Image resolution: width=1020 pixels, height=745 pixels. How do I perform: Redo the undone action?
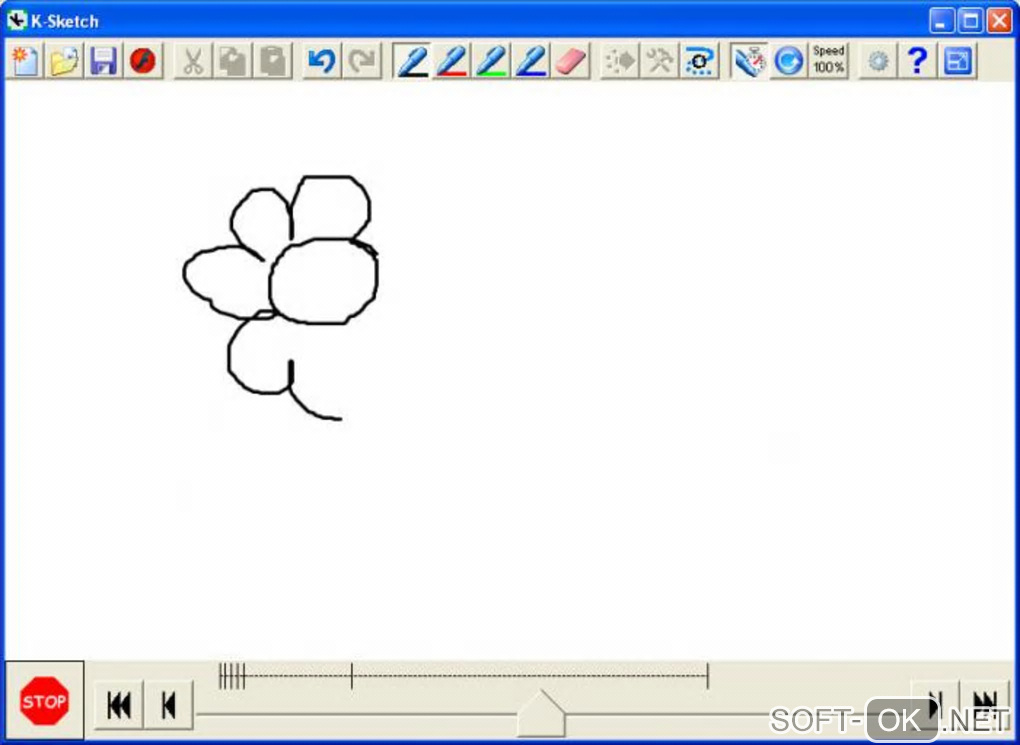(x=362, y=62)
